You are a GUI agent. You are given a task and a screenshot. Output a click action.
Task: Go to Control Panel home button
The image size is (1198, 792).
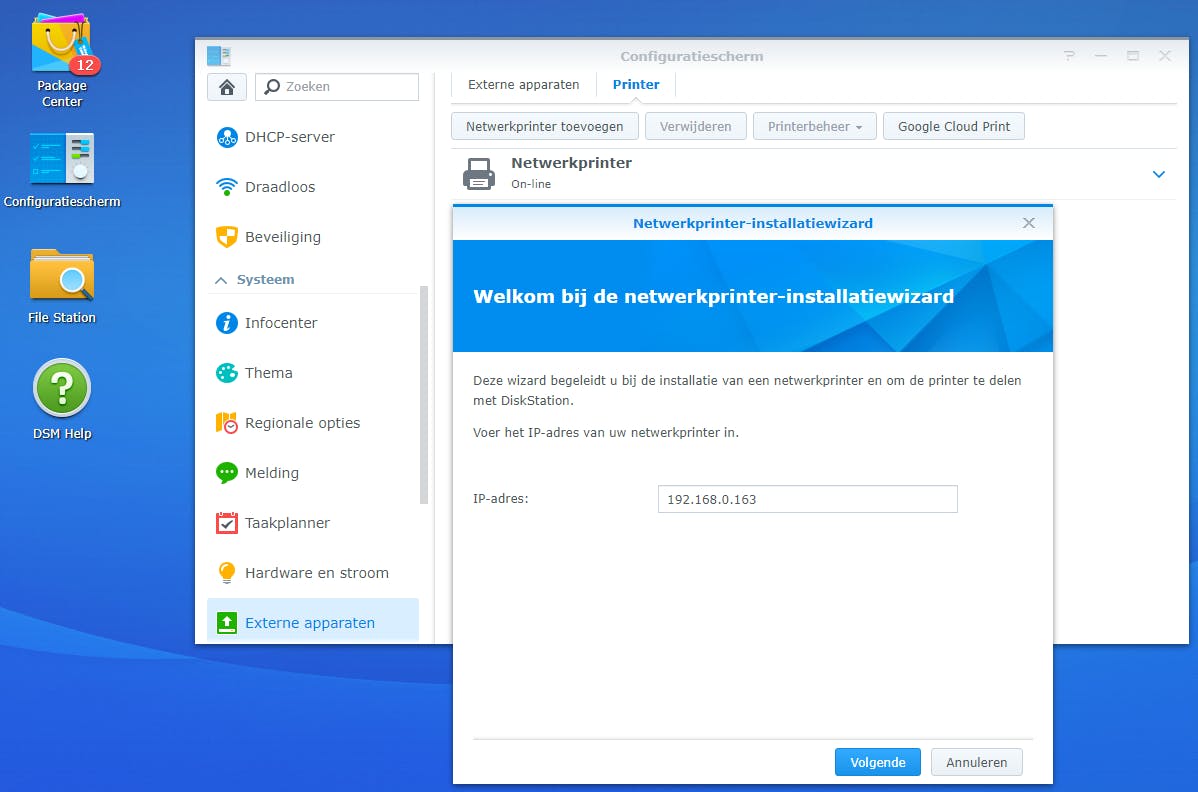pyautogui.click(x=227, y=87)
